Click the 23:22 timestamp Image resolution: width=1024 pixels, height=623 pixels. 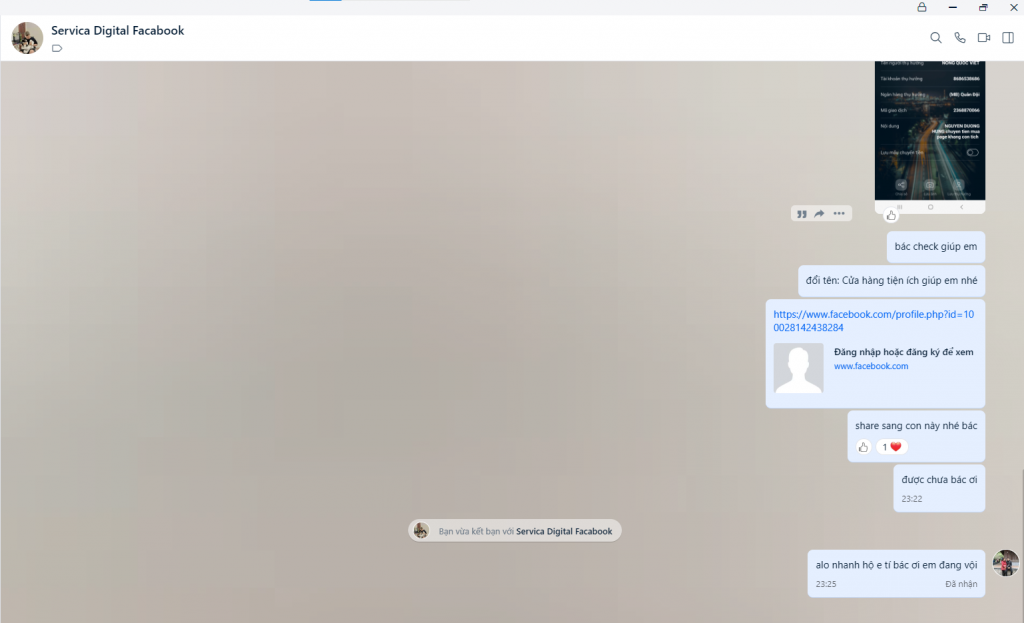912,499
